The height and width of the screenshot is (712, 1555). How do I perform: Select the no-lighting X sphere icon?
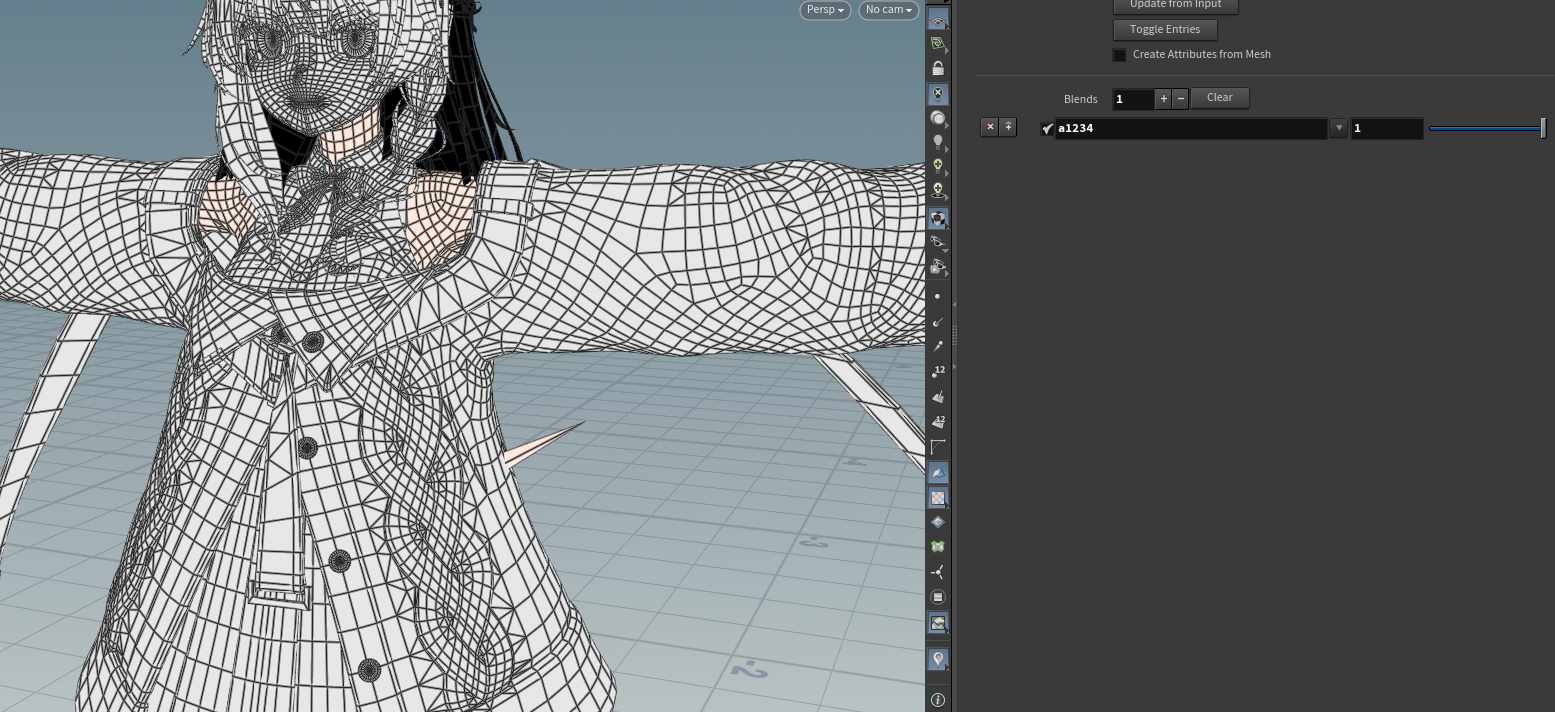938,94
